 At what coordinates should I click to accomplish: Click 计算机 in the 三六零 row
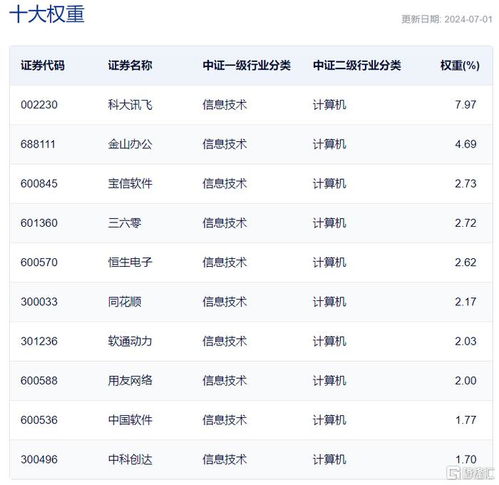click(329, 223)
